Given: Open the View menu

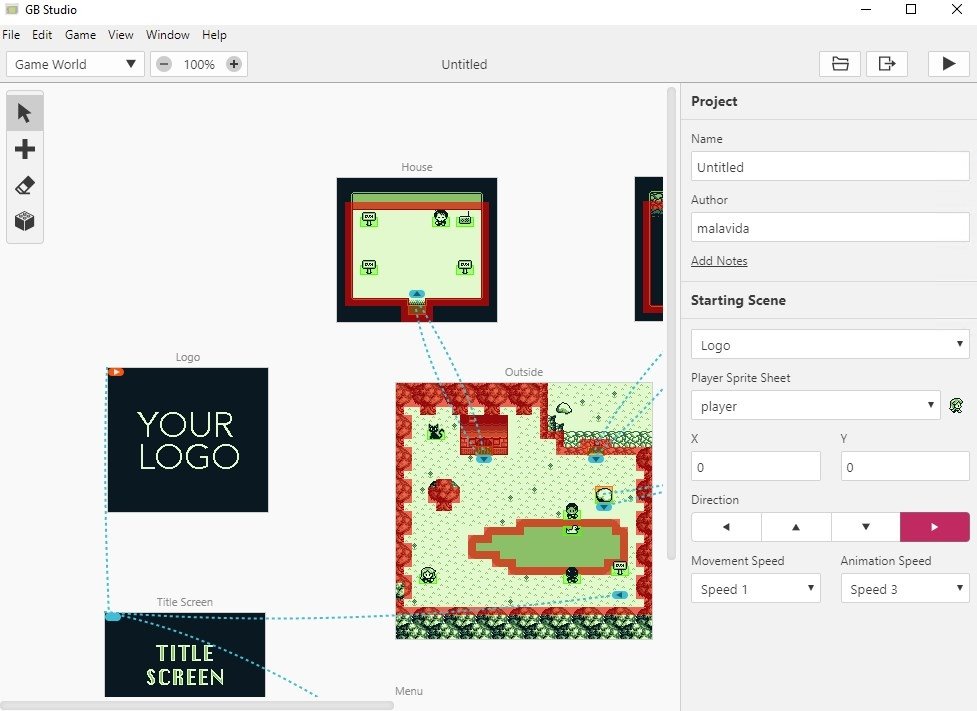Looking at the screenshot, I should [x=120, y=35].
